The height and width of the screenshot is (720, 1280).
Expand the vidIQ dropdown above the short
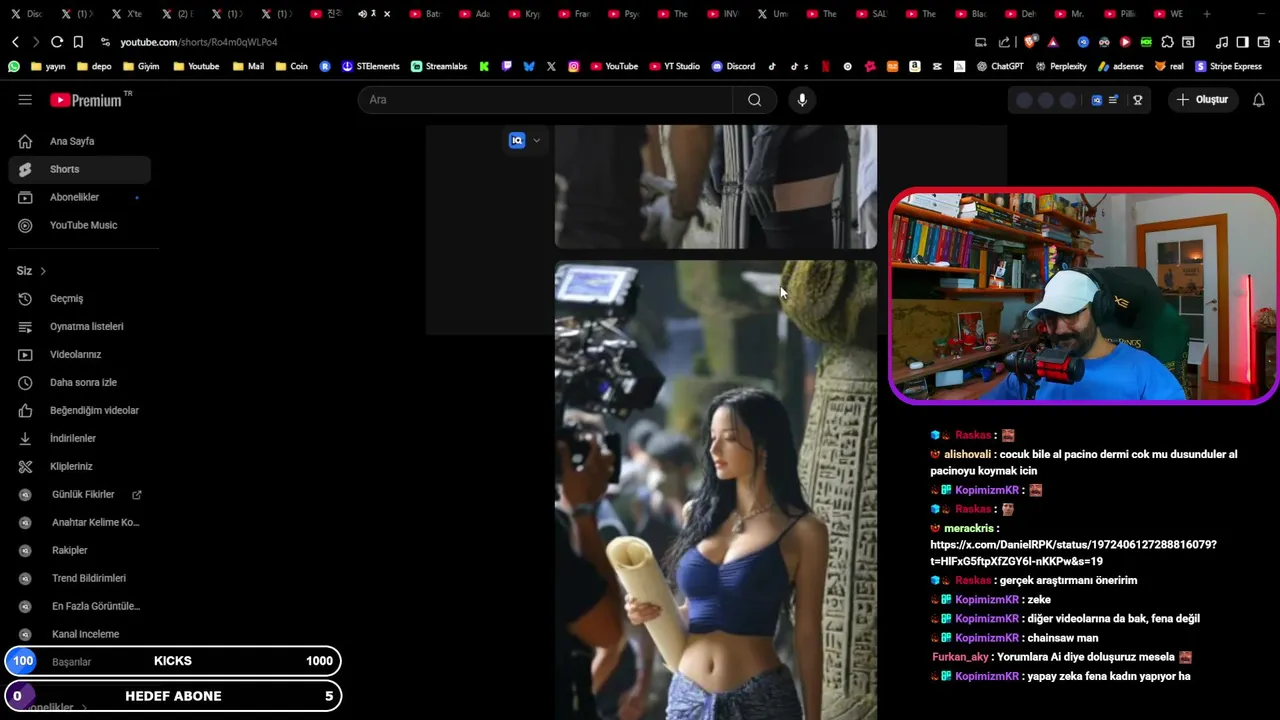pyautogui.click(x=537, y=141)
